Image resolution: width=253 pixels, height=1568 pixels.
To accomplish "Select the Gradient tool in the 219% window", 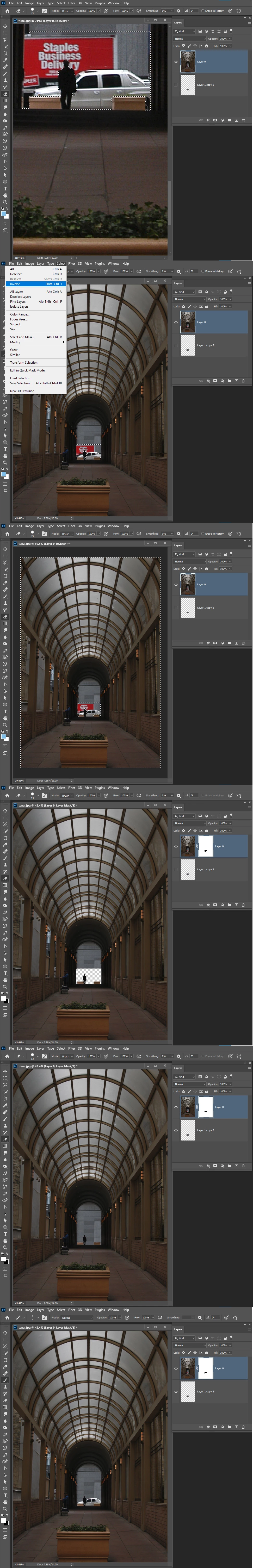I will 5,101.
